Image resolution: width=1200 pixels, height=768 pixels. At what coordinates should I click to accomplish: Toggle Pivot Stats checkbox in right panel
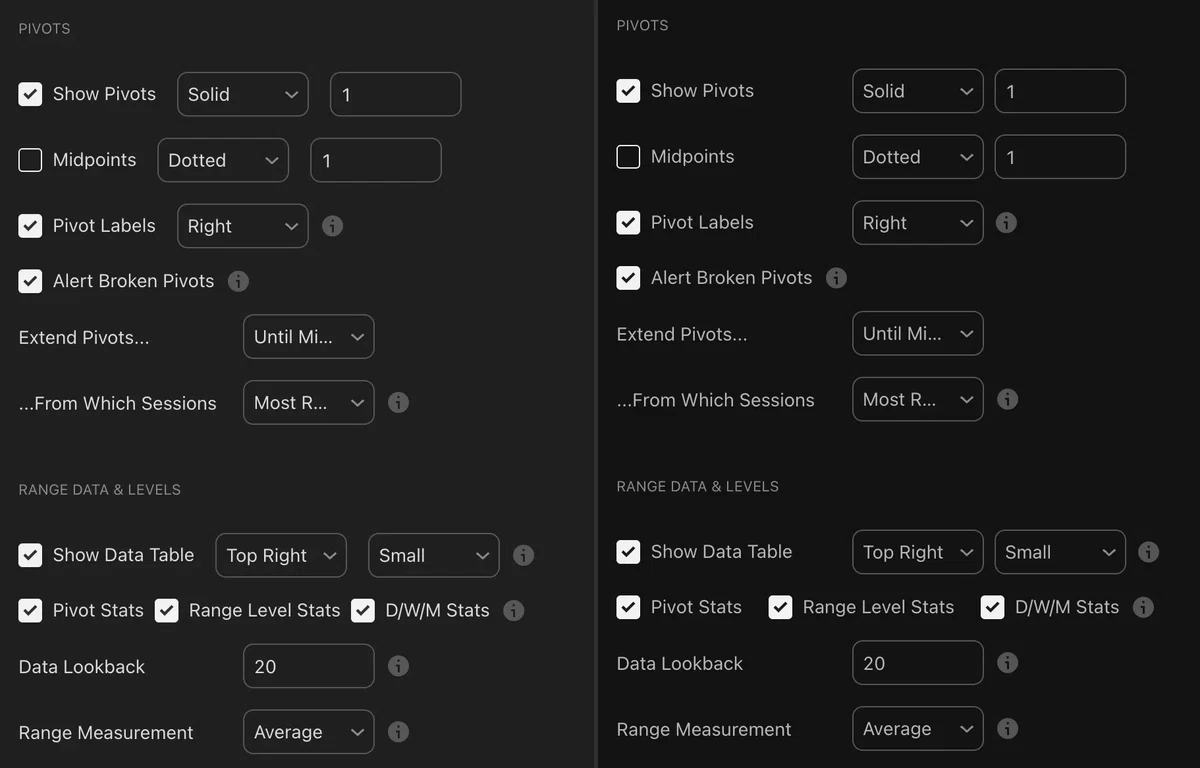click(628, 607)
